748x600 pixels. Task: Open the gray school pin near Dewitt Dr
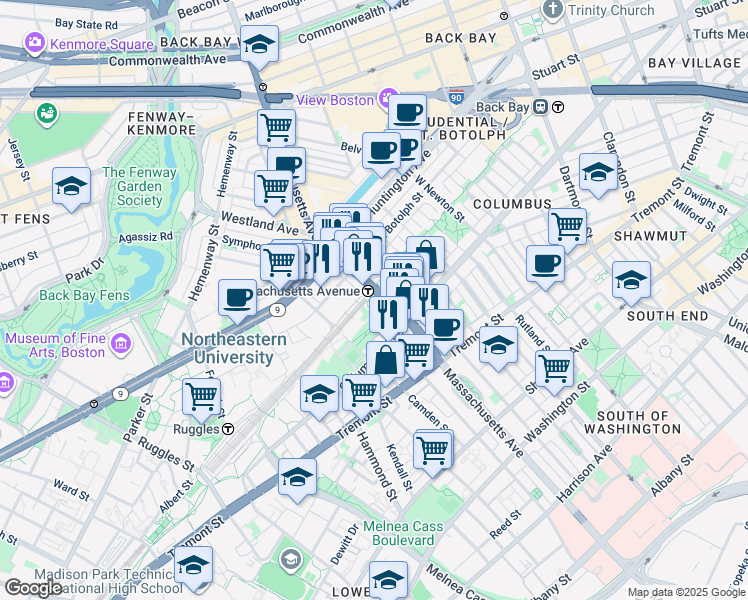(x=291, y=560)
